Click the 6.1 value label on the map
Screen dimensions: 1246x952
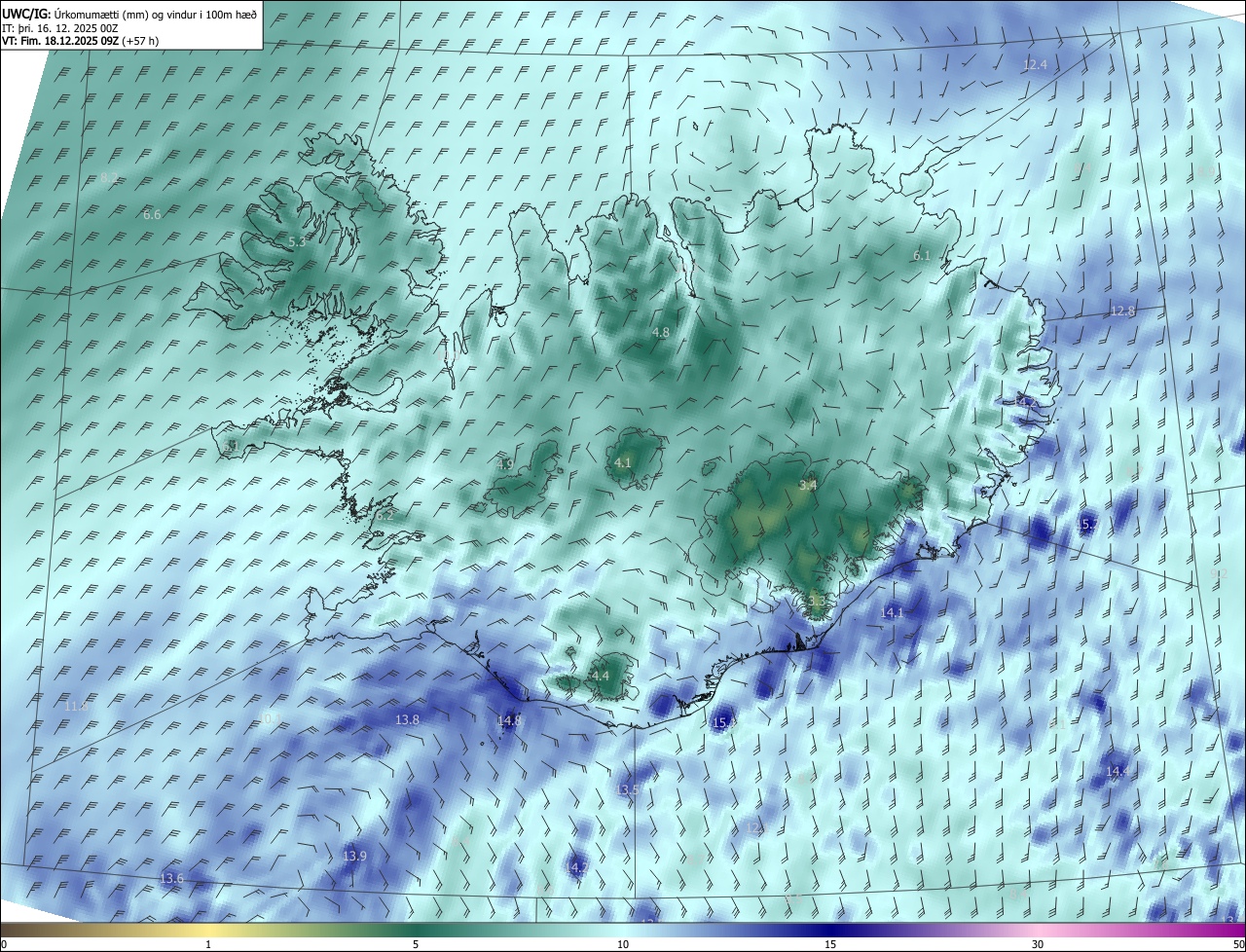[921, 256]
